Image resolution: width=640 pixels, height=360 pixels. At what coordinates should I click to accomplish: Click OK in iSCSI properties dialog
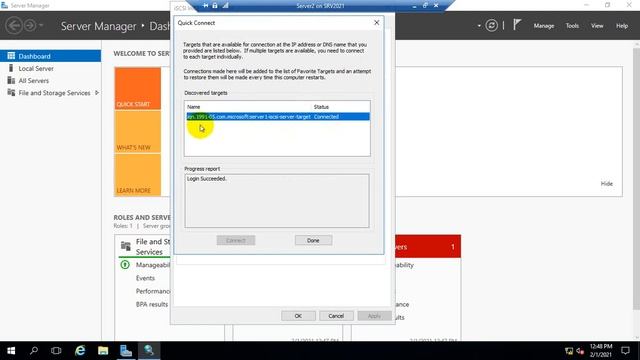pos(298,316)
